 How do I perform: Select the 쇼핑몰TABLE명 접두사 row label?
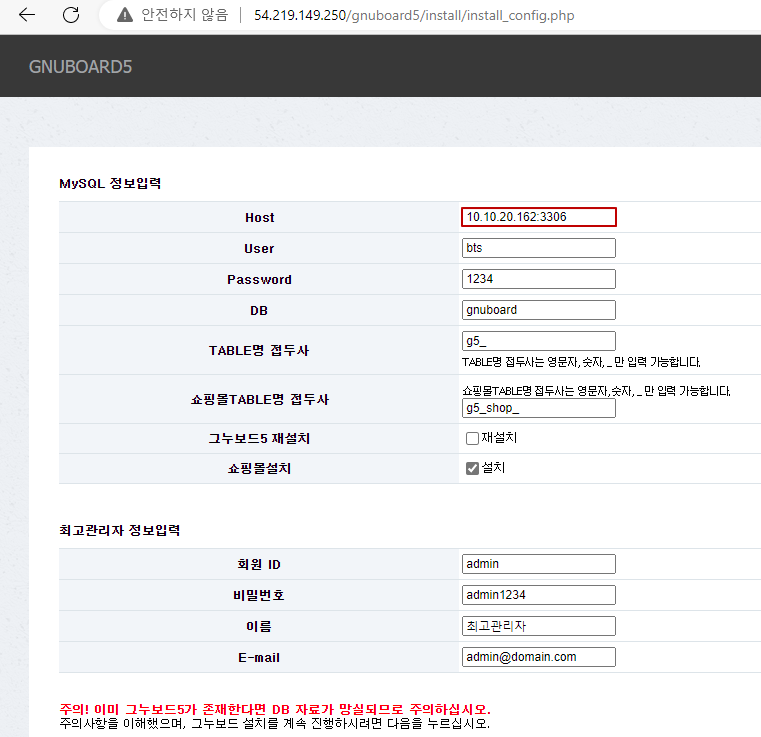[260, 399]
